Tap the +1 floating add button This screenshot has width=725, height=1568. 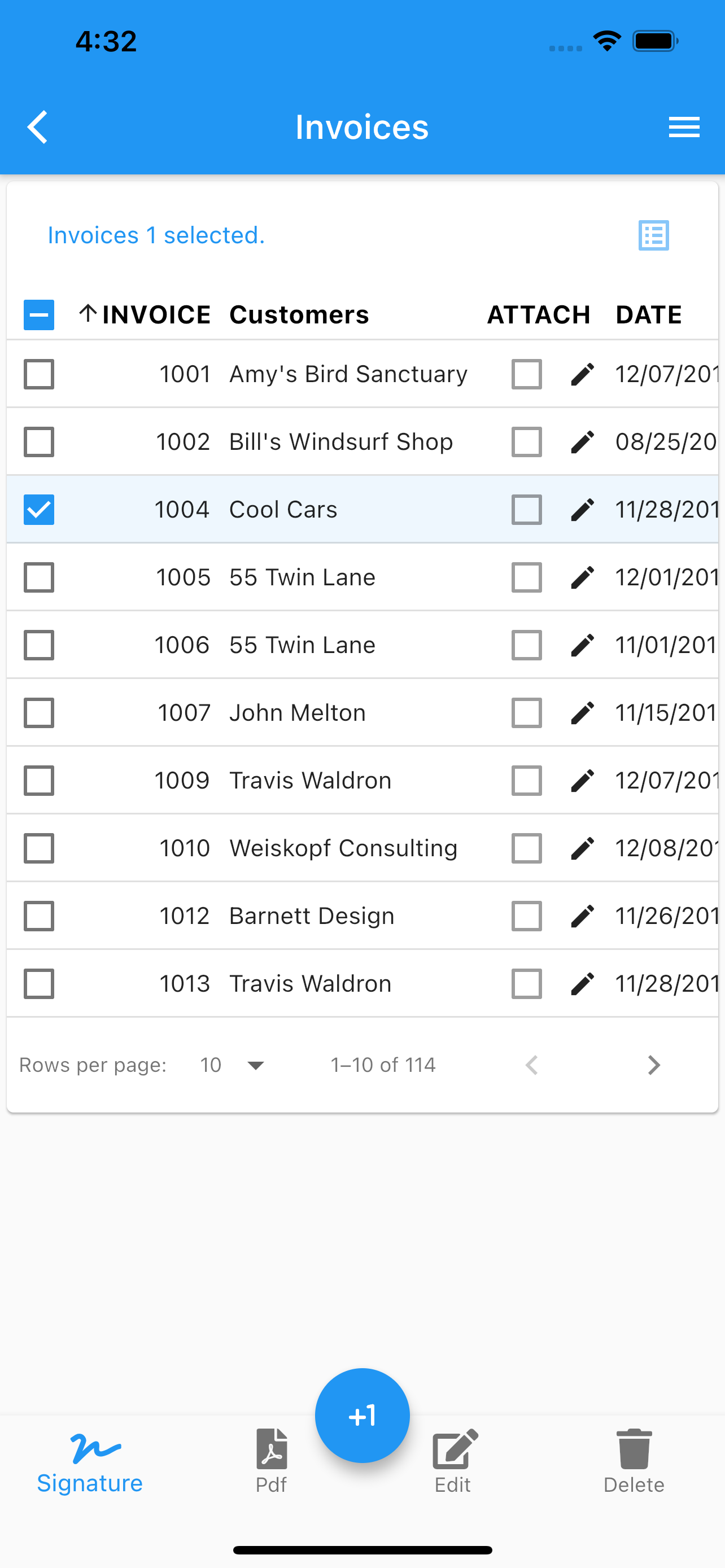(x=362, y=1416)
